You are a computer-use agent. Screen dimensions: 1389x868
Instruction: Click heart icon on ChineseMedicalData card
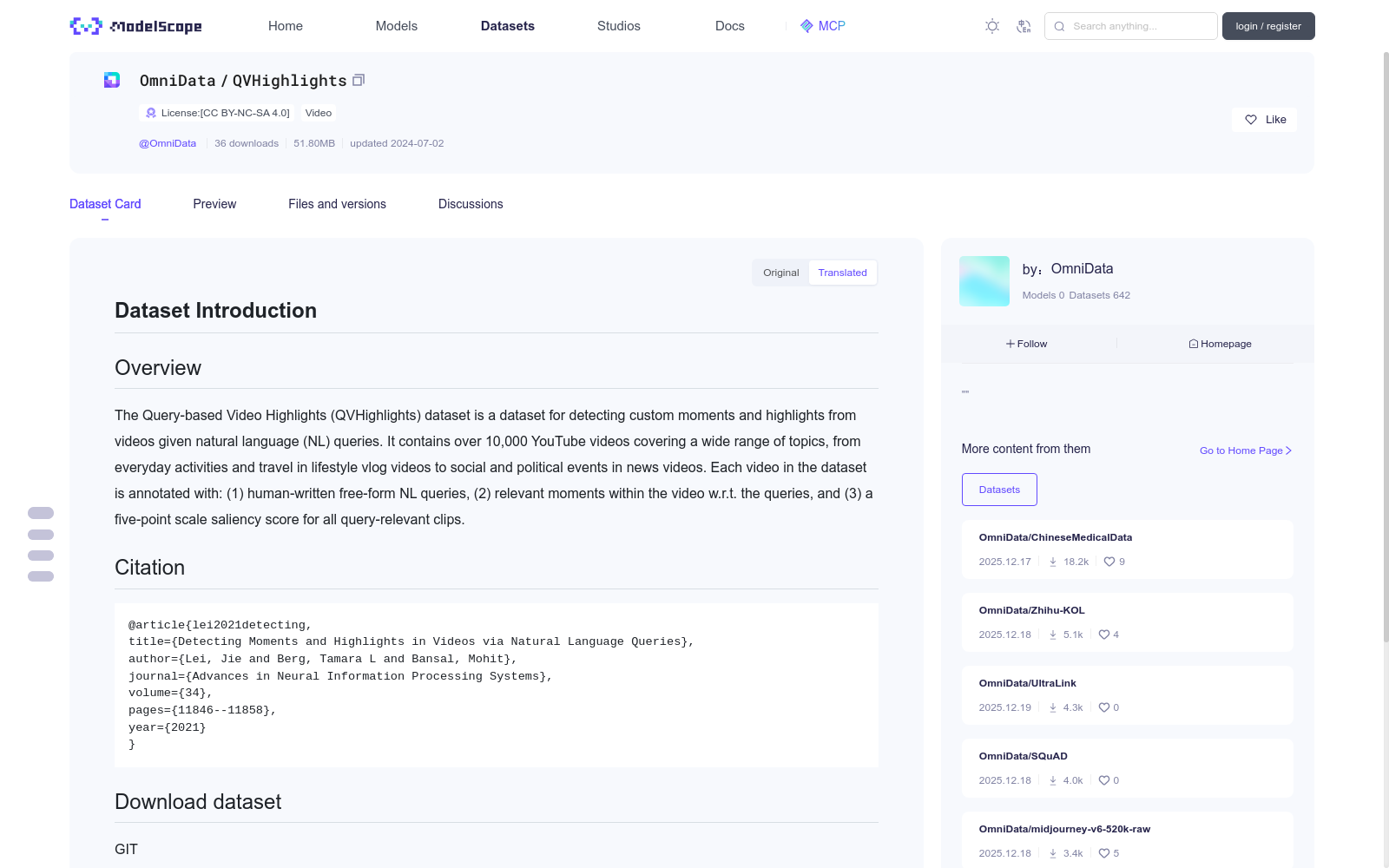[x=1109, y=562]
